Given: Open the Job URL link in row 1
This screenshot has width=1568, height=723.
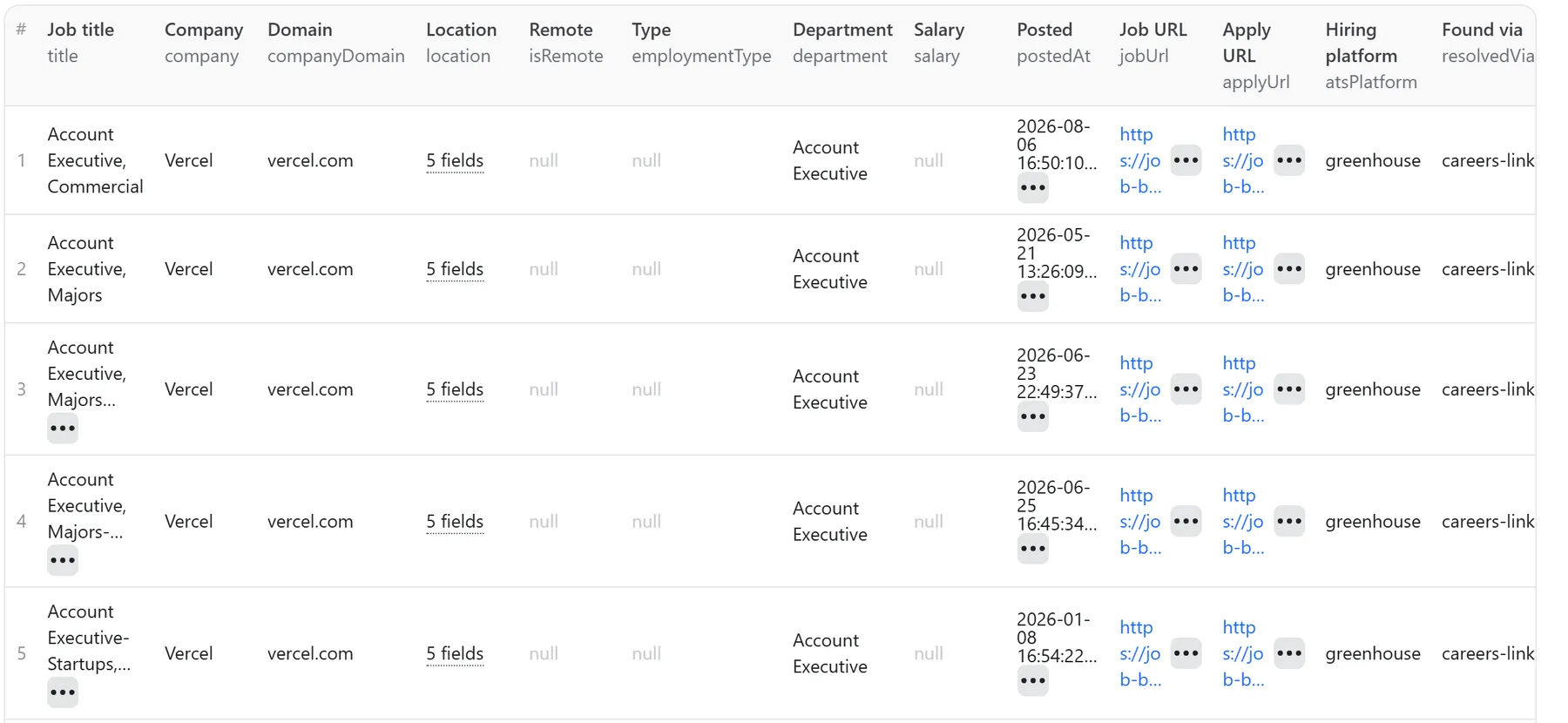Looking at the screenshot, I should (x=1140, y=160).
